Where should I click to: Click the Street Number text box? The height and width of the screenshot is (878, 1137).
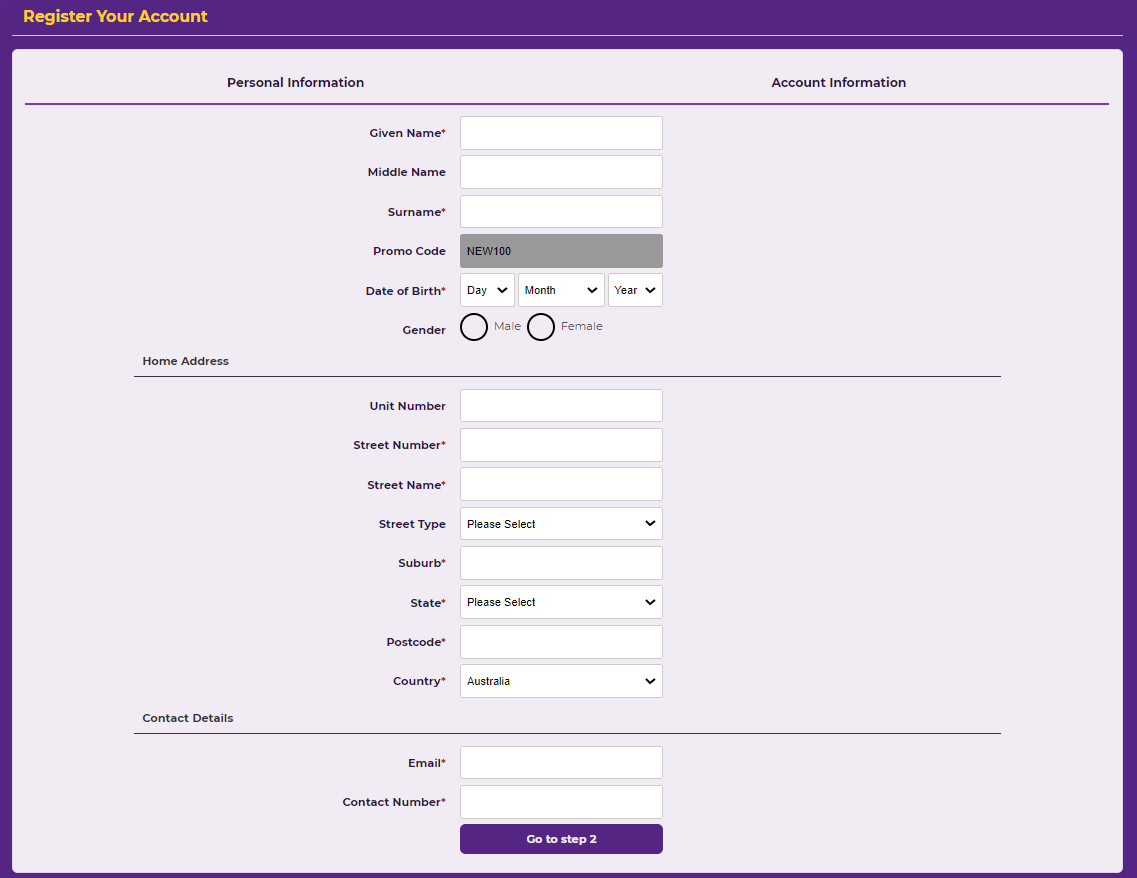[561, 445]
